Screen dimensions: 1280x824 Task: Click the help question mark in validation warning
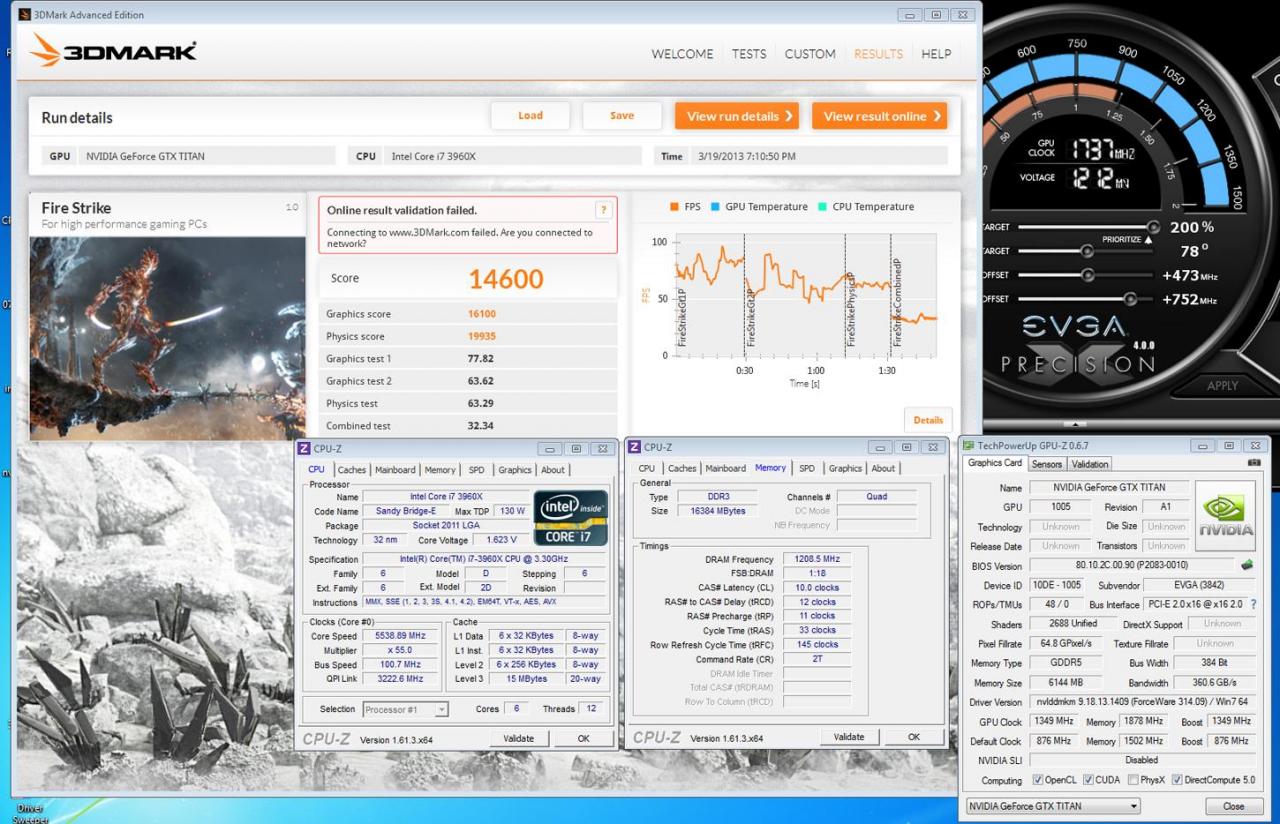pos(603,210)
